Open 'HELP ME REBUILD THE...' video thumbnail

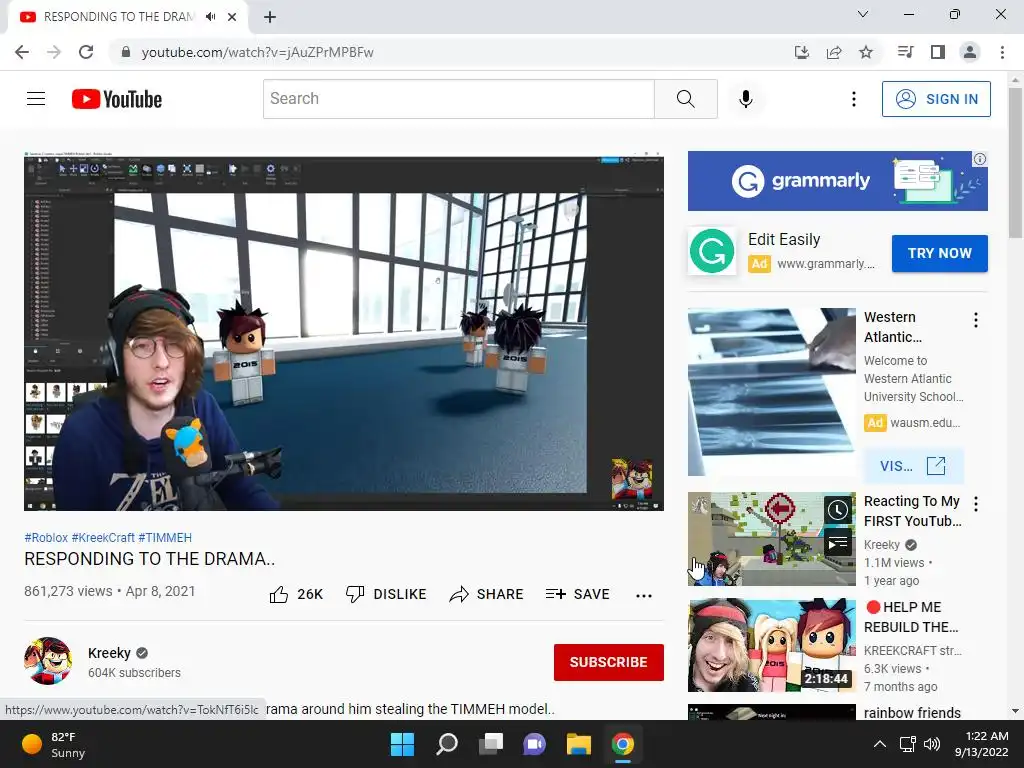point(771,645)
